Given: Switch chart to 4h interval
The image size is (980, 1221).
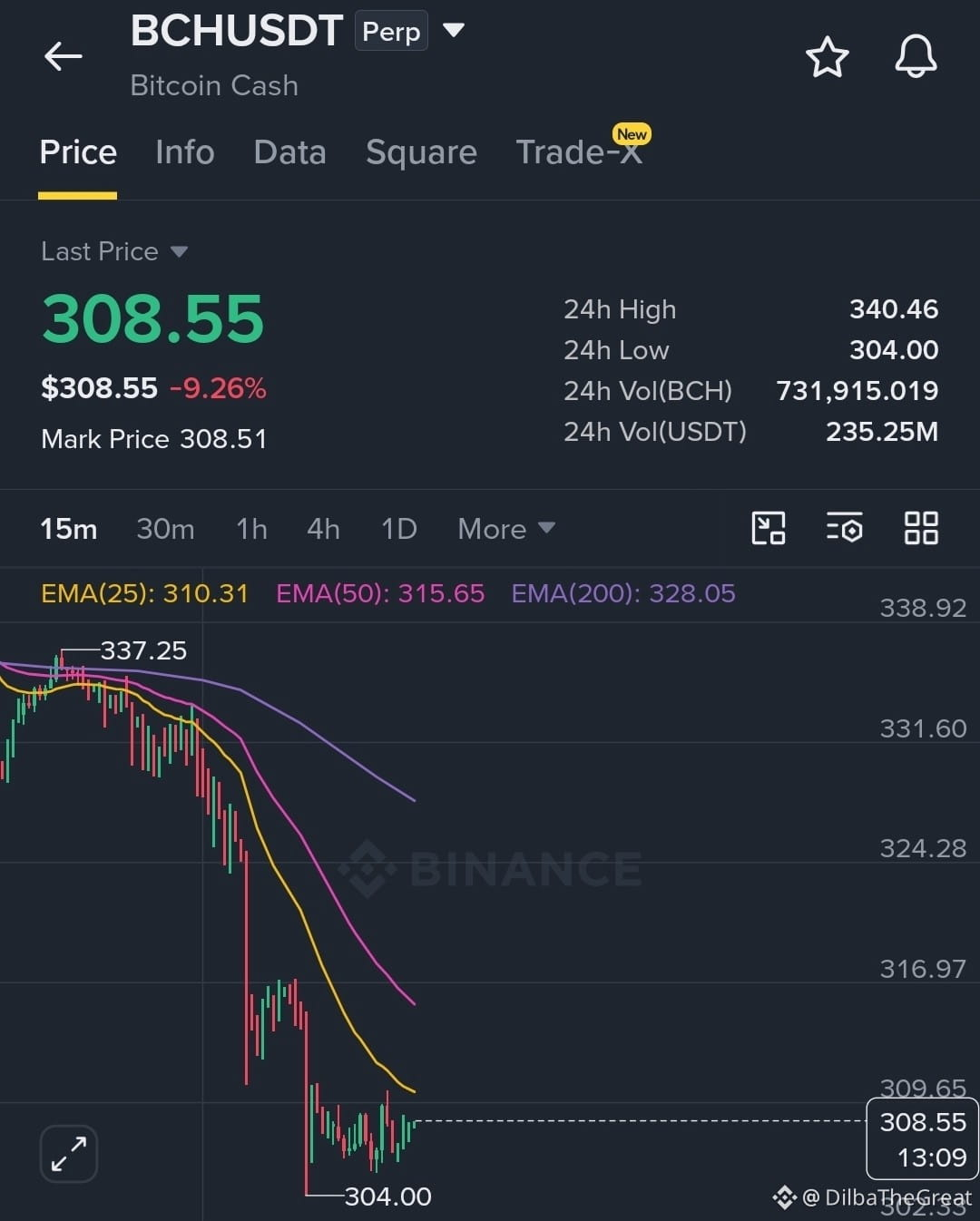Looking at the screenshot, I should (323, 529).
